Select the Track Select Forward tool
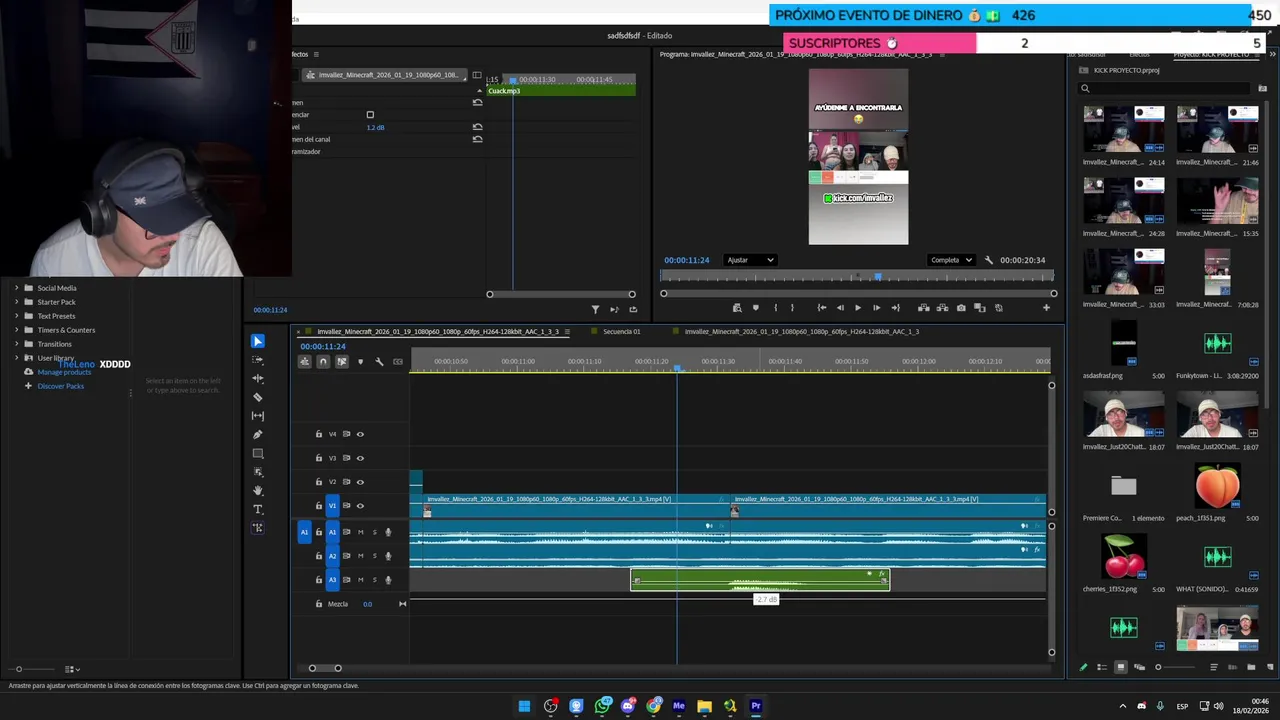The width and height of the screenshot is (1280, 720). (258, 360)
